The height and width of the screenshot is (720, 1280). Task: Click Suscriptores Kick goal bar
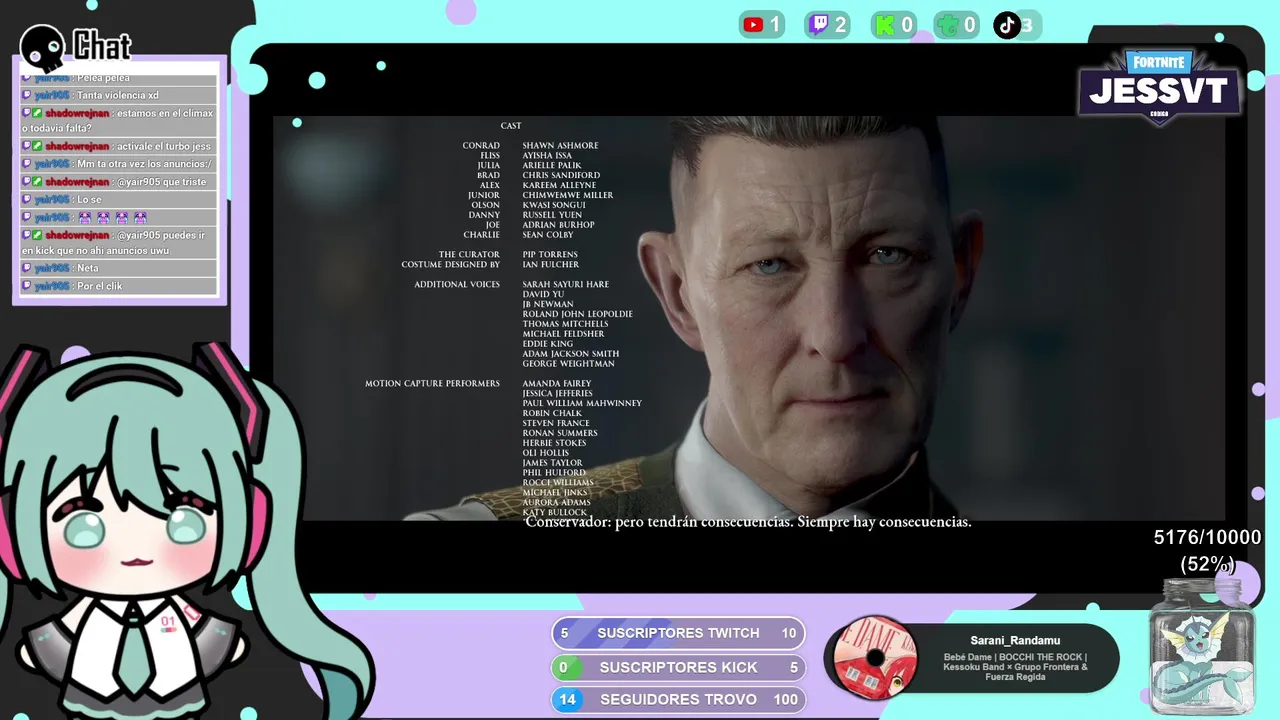678,667
